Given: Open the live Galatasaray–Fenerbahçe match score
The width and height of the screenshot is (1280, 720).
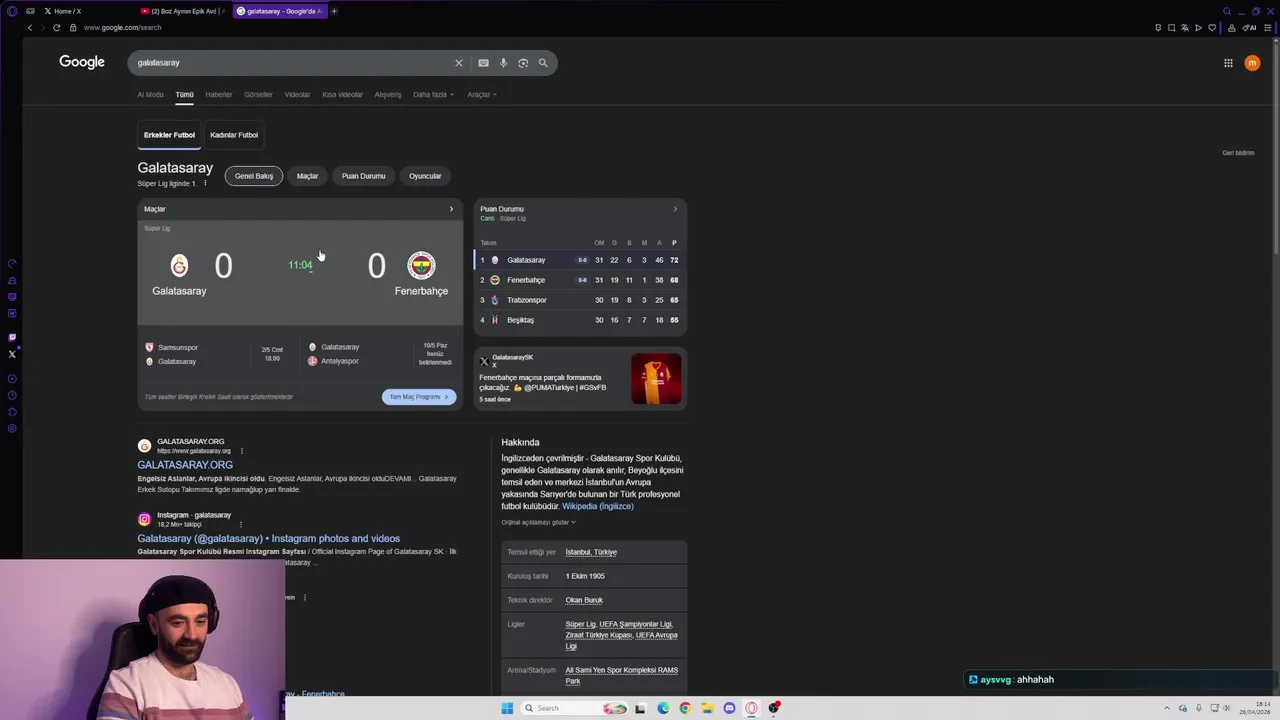Looking at the screenshot, I should [300, 272].
